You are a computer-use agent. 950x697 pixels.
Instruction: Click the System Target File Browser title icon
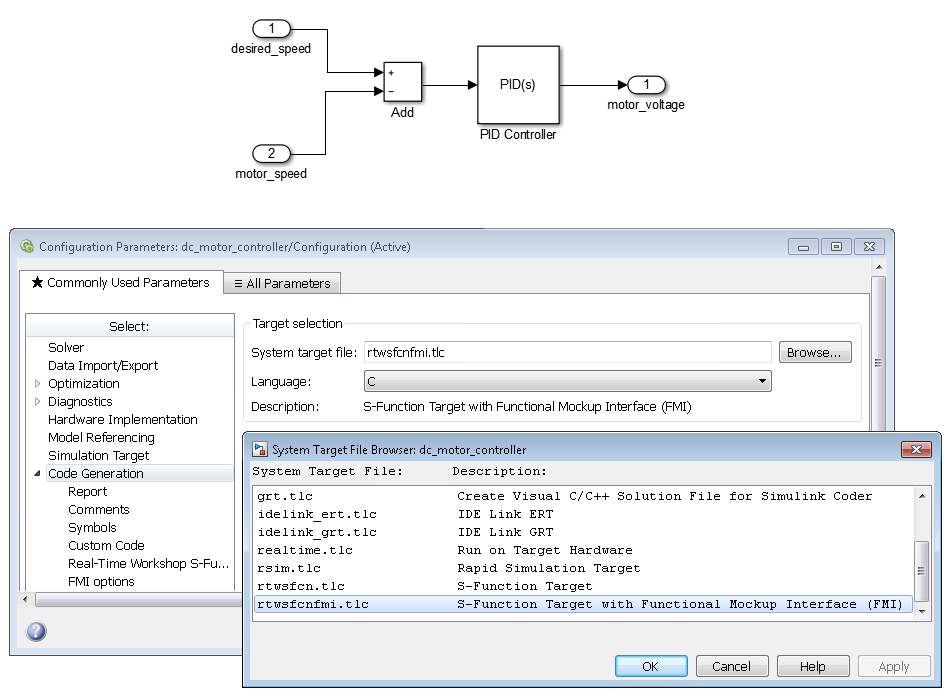[x=259, y=450]
